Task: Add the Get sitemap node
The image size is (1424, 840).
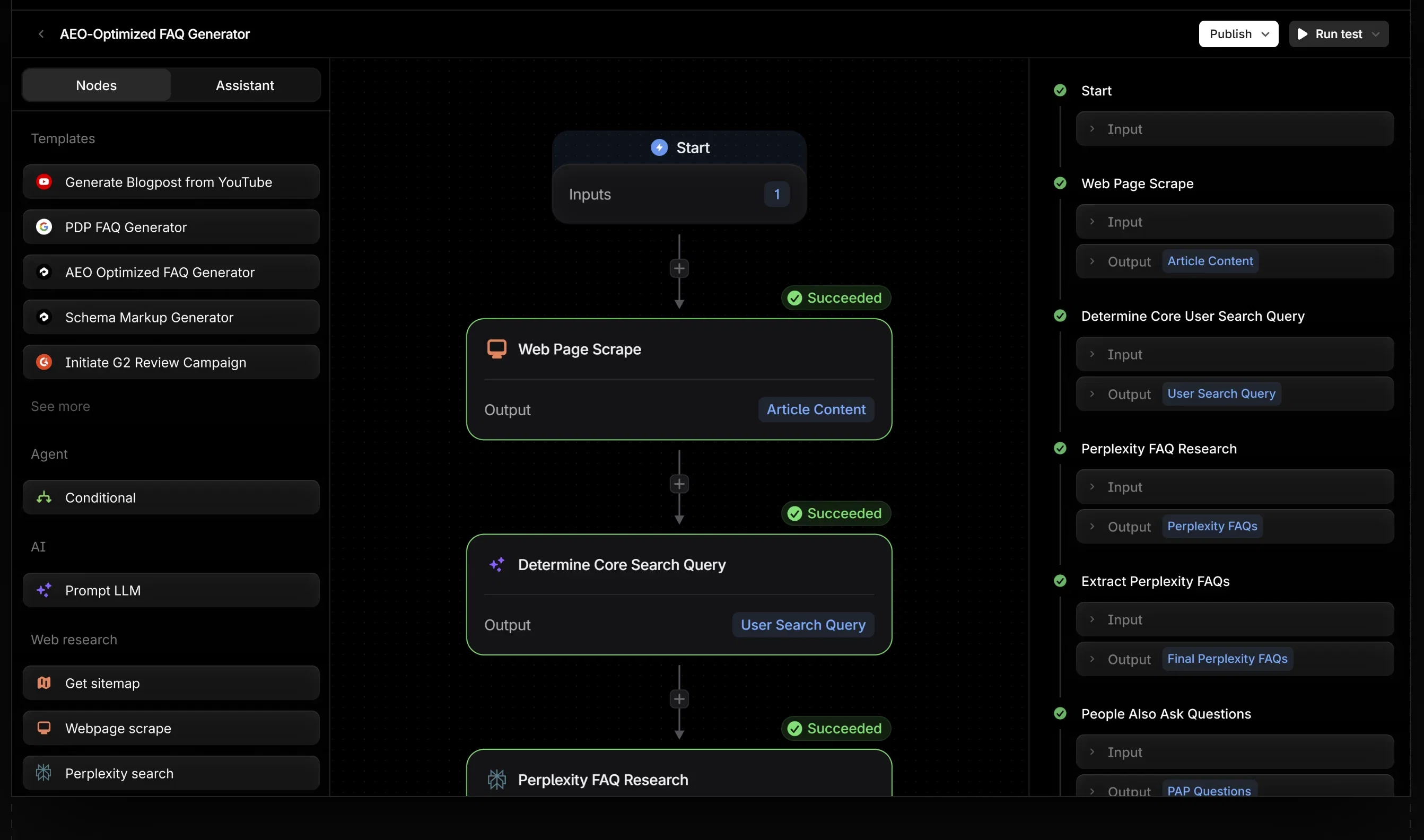Action: (x=171, y=682)
